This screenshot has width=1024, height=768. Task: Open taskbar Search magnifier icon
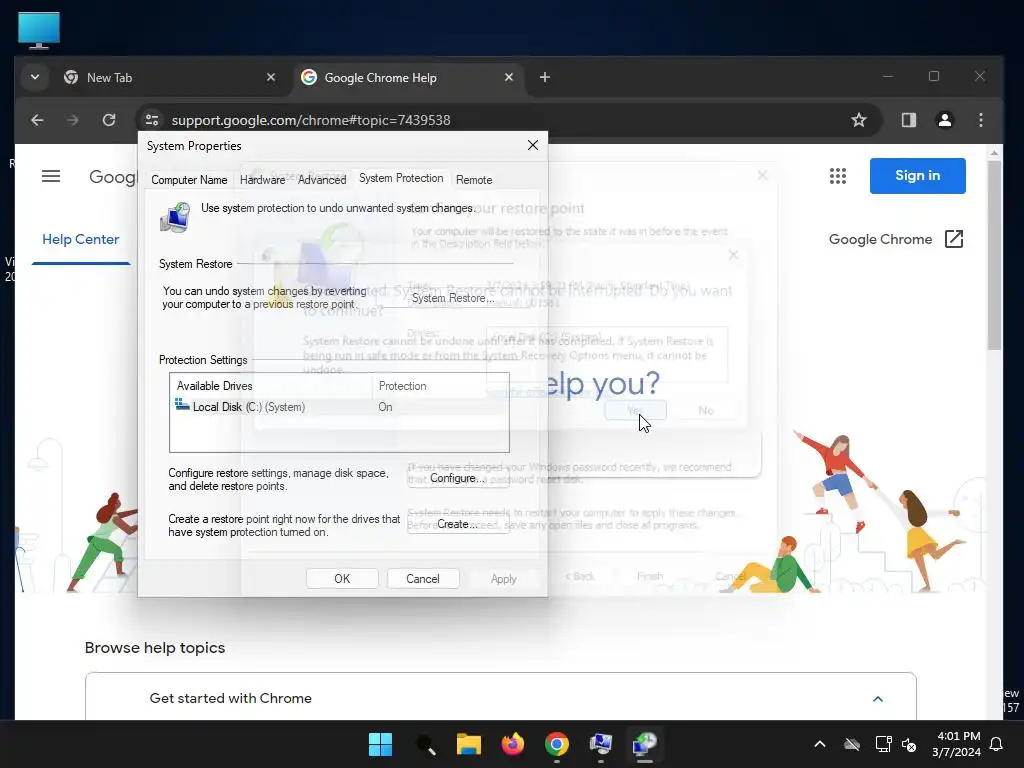(425, 744)
